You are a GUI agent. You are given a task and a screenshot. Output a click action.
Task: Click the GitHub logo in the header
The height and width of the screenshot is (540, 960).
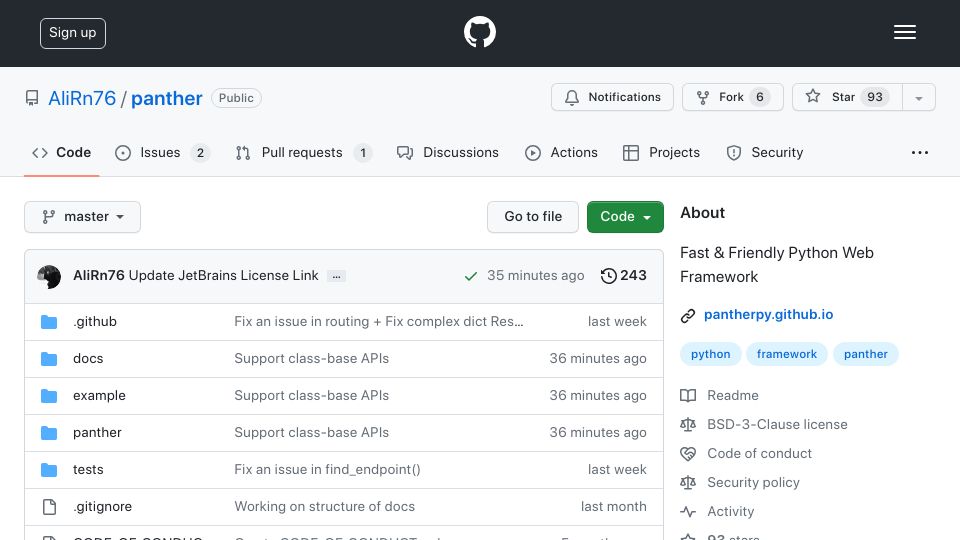pos(479,32)
